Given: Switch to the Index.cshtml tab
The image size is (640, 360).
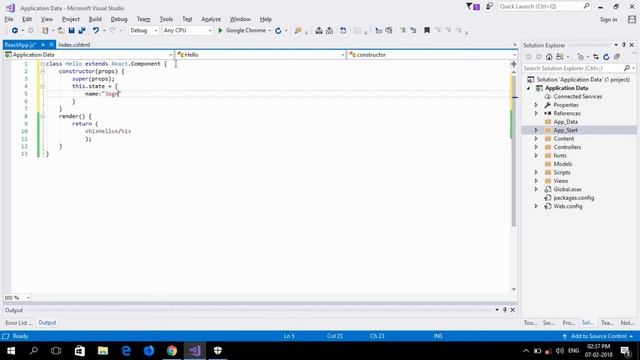Looking at the screenshot, I should [74, 45].
